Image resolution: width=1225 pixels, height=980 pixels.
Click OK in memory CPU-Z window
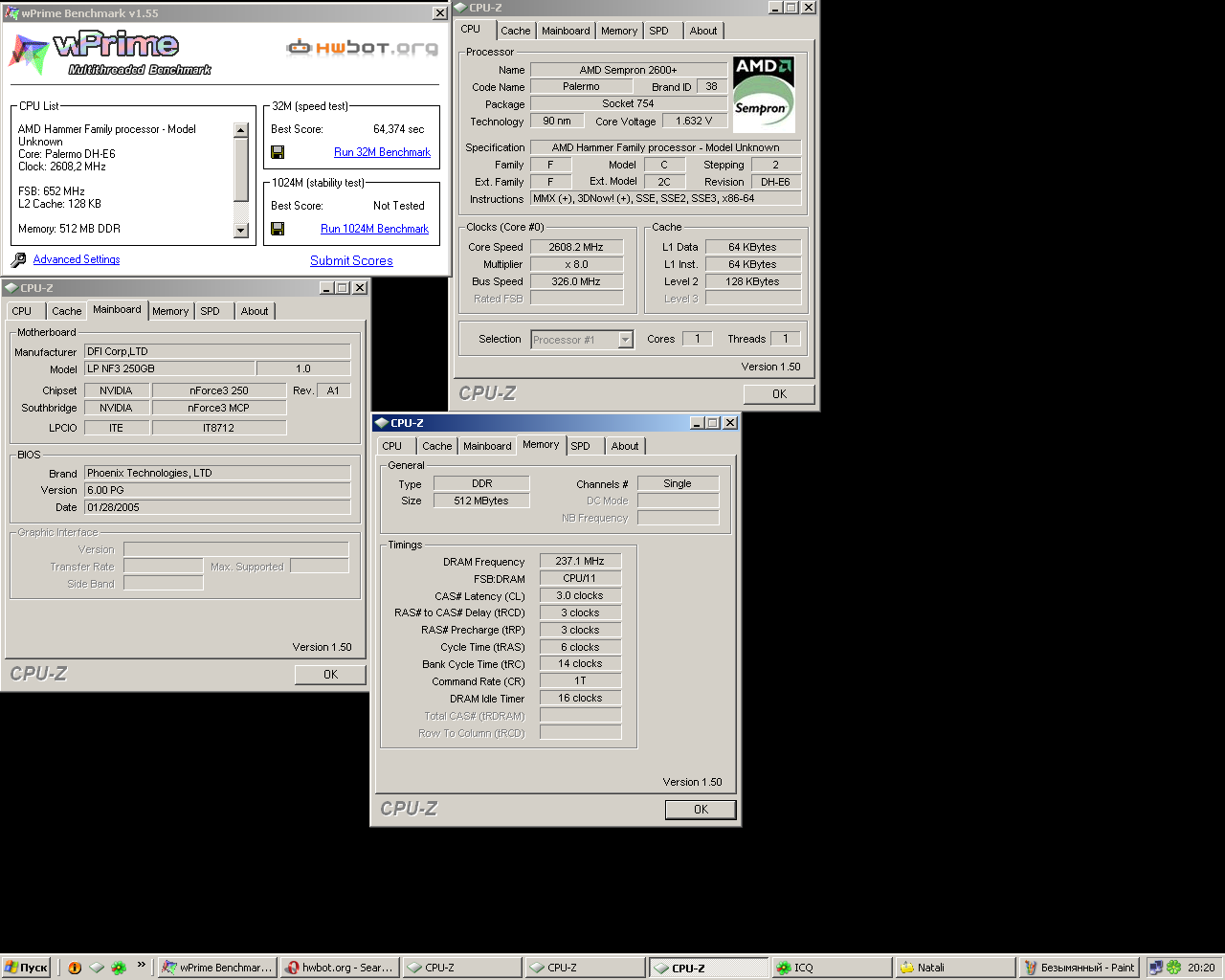(701, 810)
